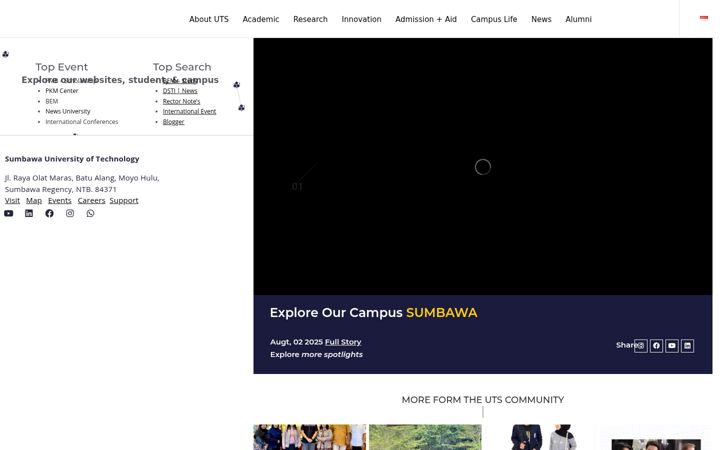Go to the Research menu

point(310,19)
